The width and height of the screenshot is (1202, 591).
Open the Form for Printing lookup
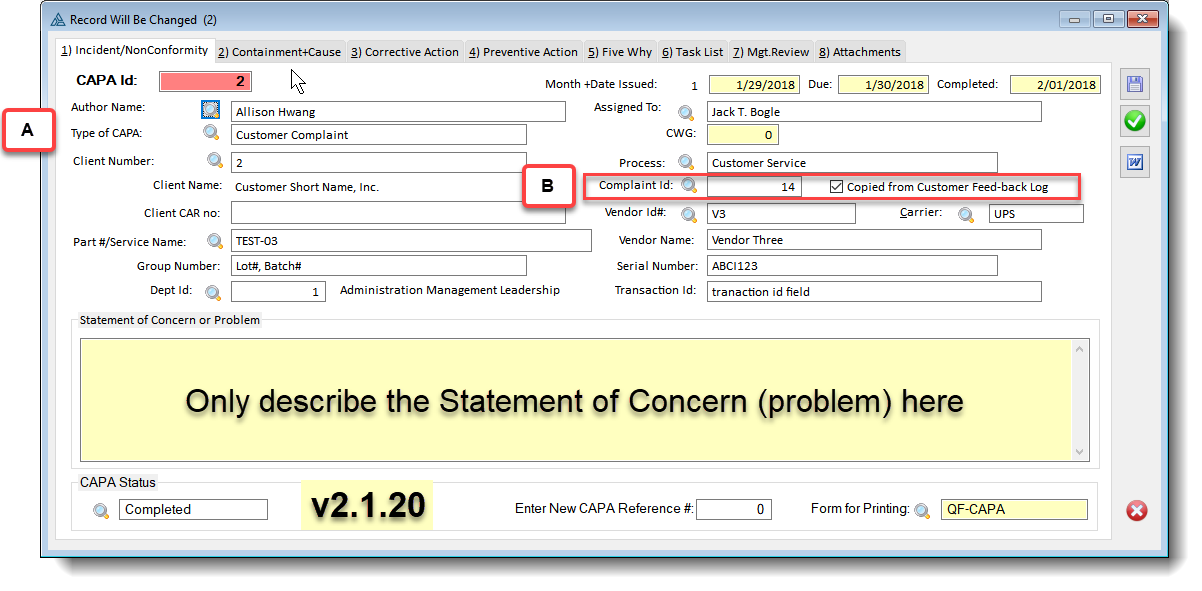point(921,510)
